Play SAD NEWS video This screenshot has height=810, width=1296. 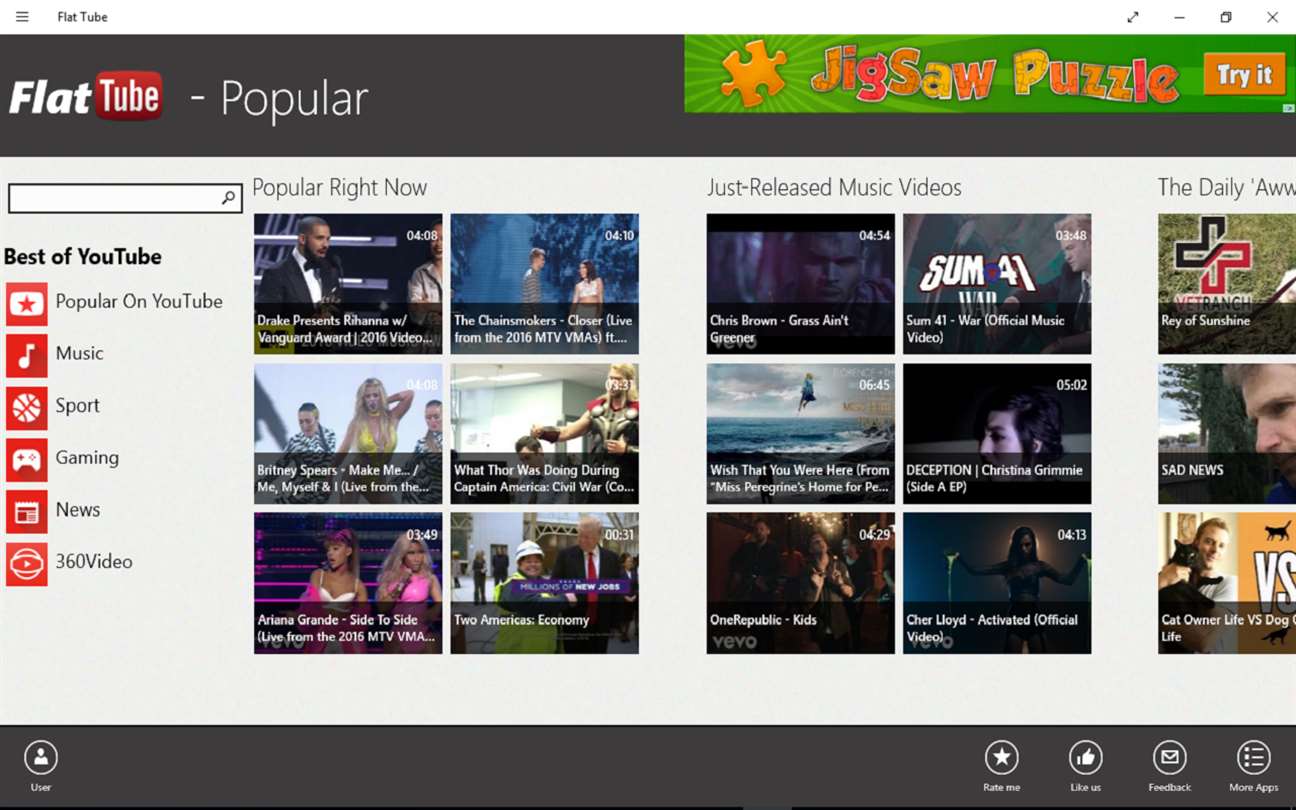tap(1227, 434)
